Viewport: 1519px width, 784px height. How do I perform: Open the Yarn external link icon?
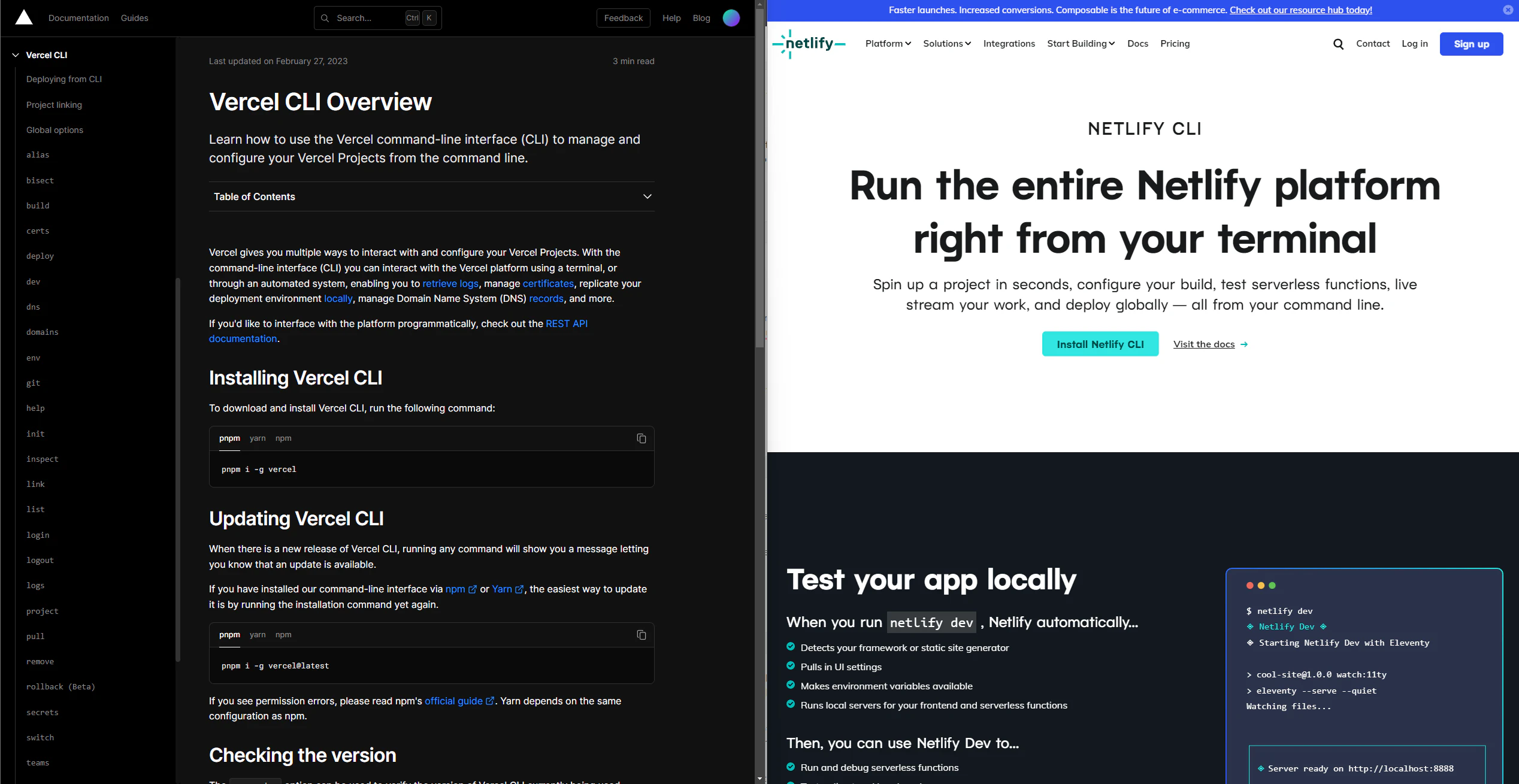click(x=519, y=589)
